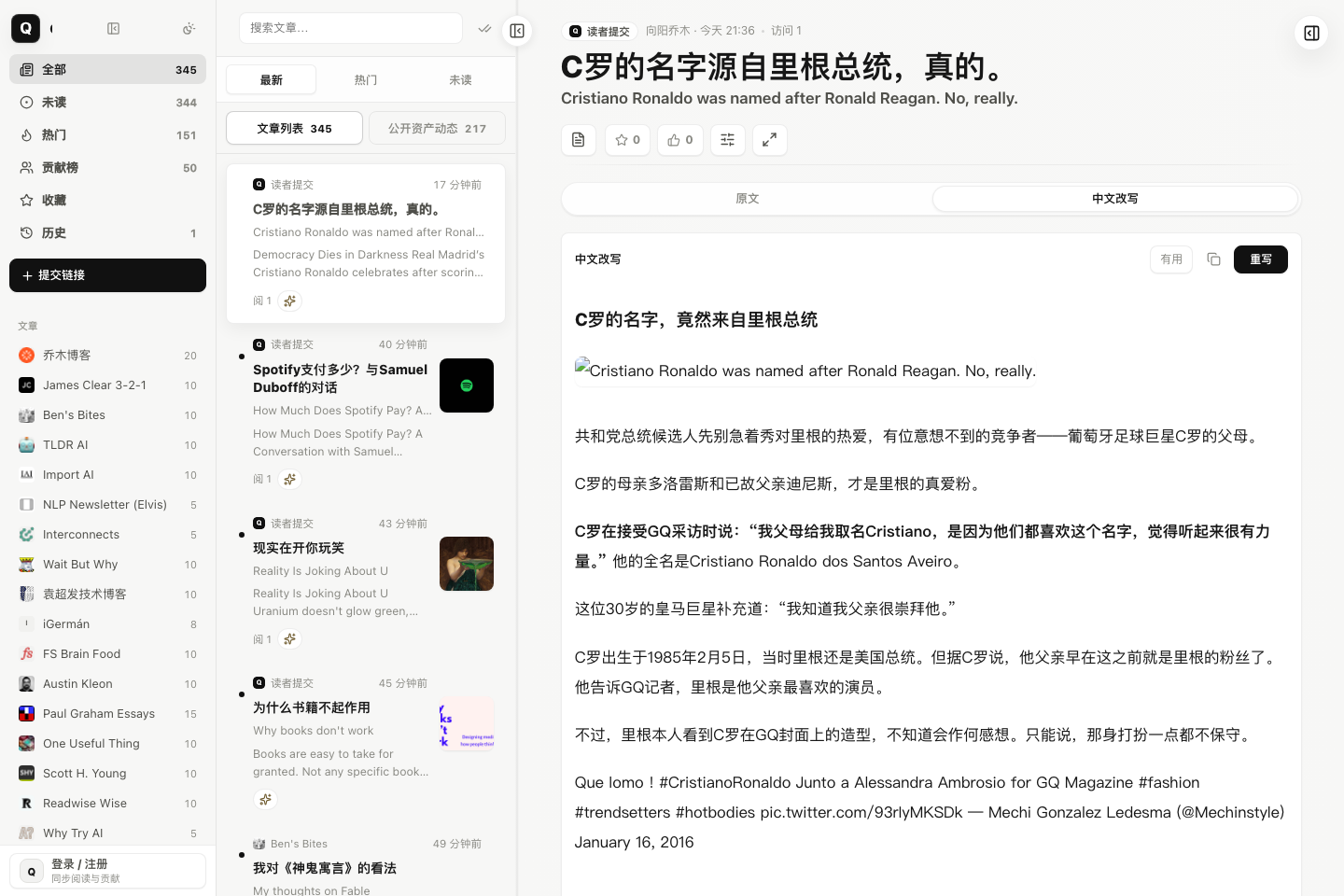
Task: Open 历史 history
Action: click(x=107, y=233)
